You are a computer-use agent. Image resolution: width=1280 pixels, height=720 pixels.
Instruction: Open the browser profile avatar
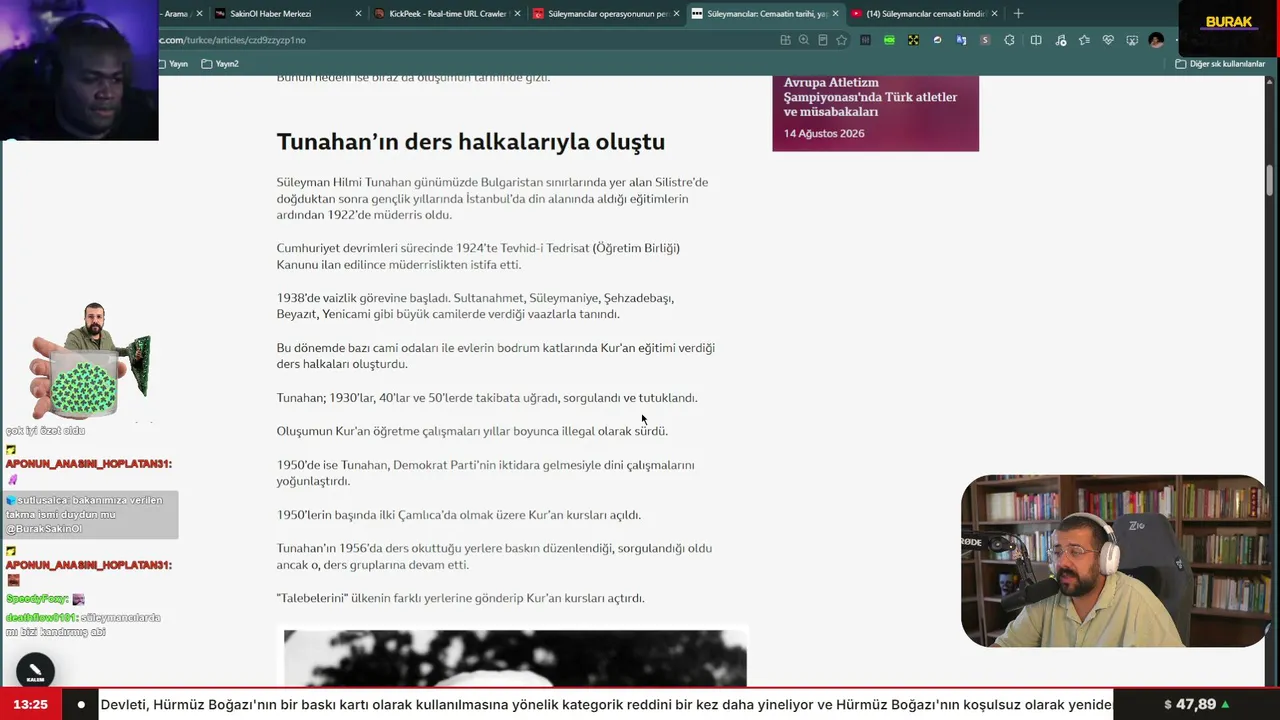coord(1156,40)
